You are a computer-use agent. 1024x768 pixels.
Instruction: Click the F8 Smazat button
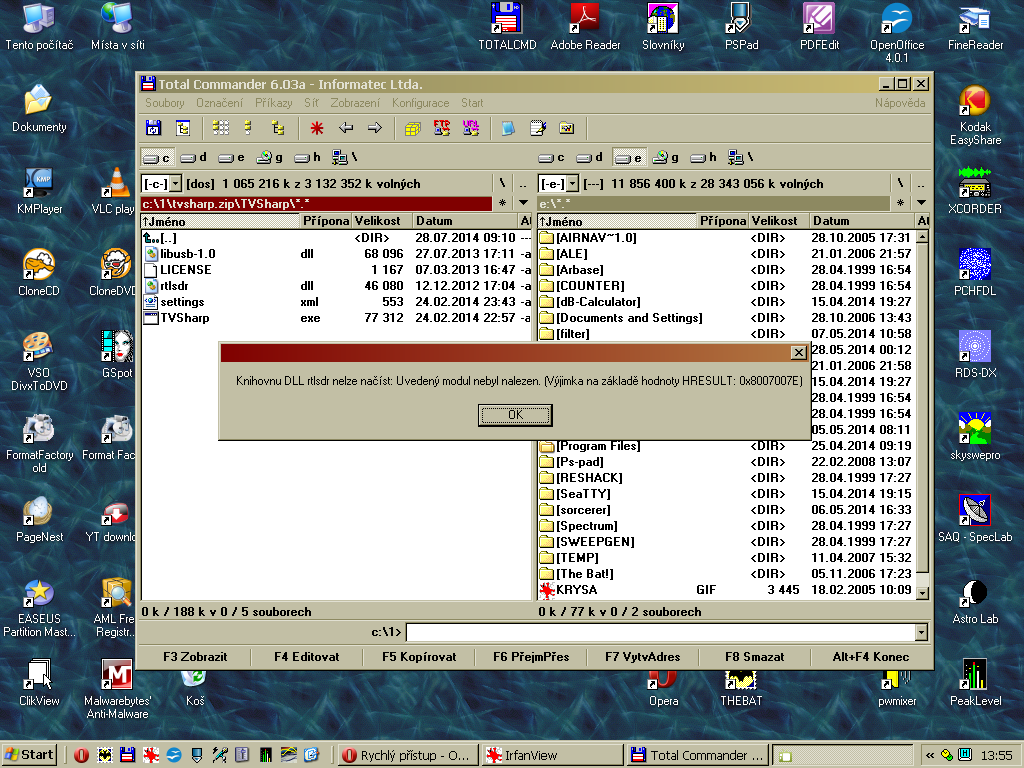click(754, 657)
